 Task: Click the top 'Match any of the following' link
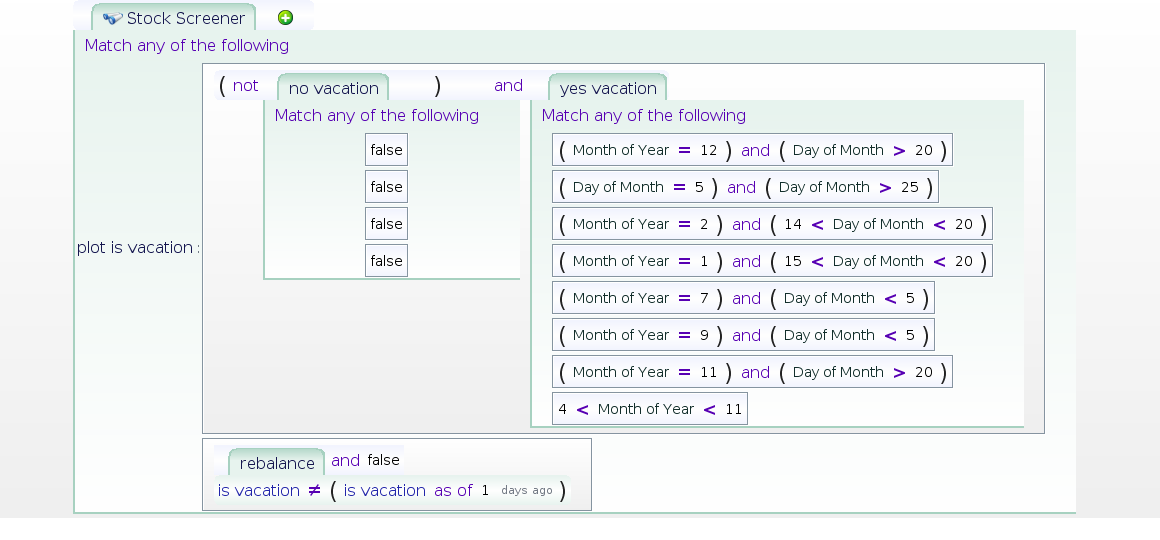tap(186, 45)
